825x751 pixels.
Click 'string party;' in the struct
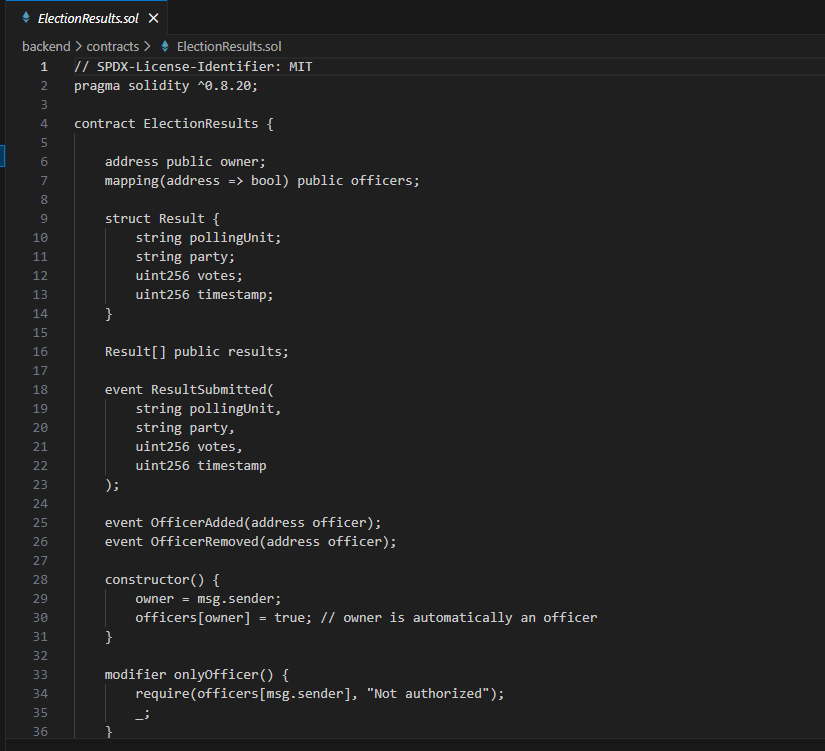point(185,257)
